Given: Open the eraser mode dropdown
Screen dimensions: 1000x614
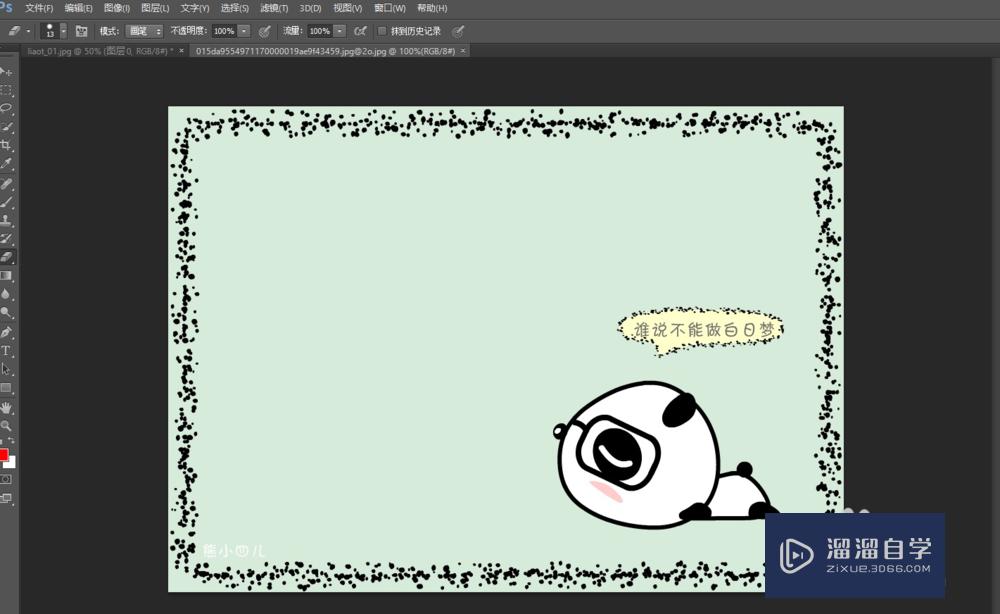Looking at the screenshot, I should coord(144,31).
